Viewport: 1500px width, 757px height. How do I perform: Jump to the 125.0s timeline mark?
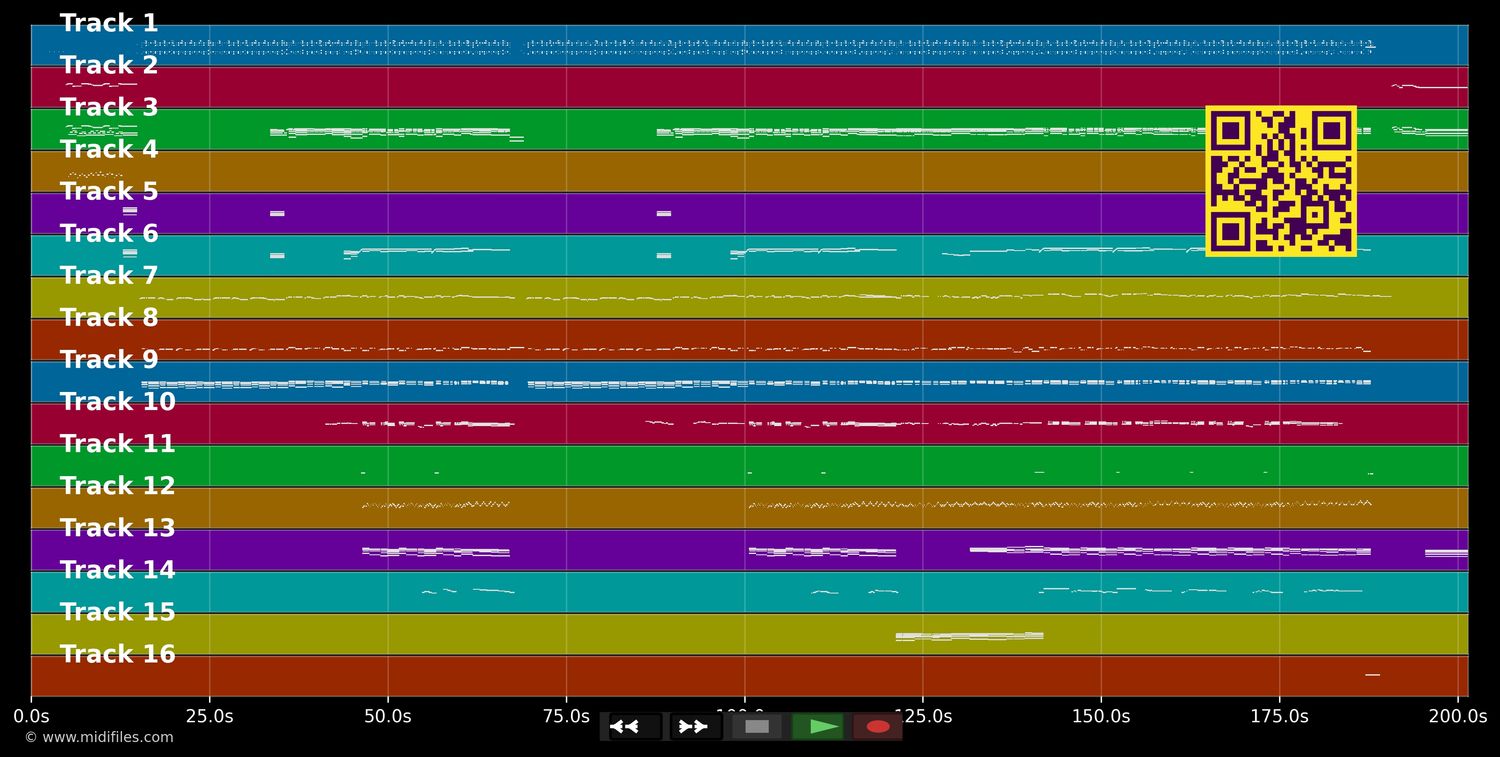coord(923,716)
